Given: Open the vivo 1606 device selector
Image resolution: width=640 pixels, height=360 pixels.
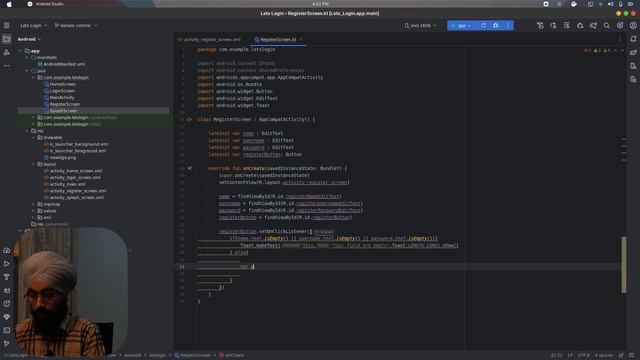Looking at the screenshot, I should click(420, 25).
